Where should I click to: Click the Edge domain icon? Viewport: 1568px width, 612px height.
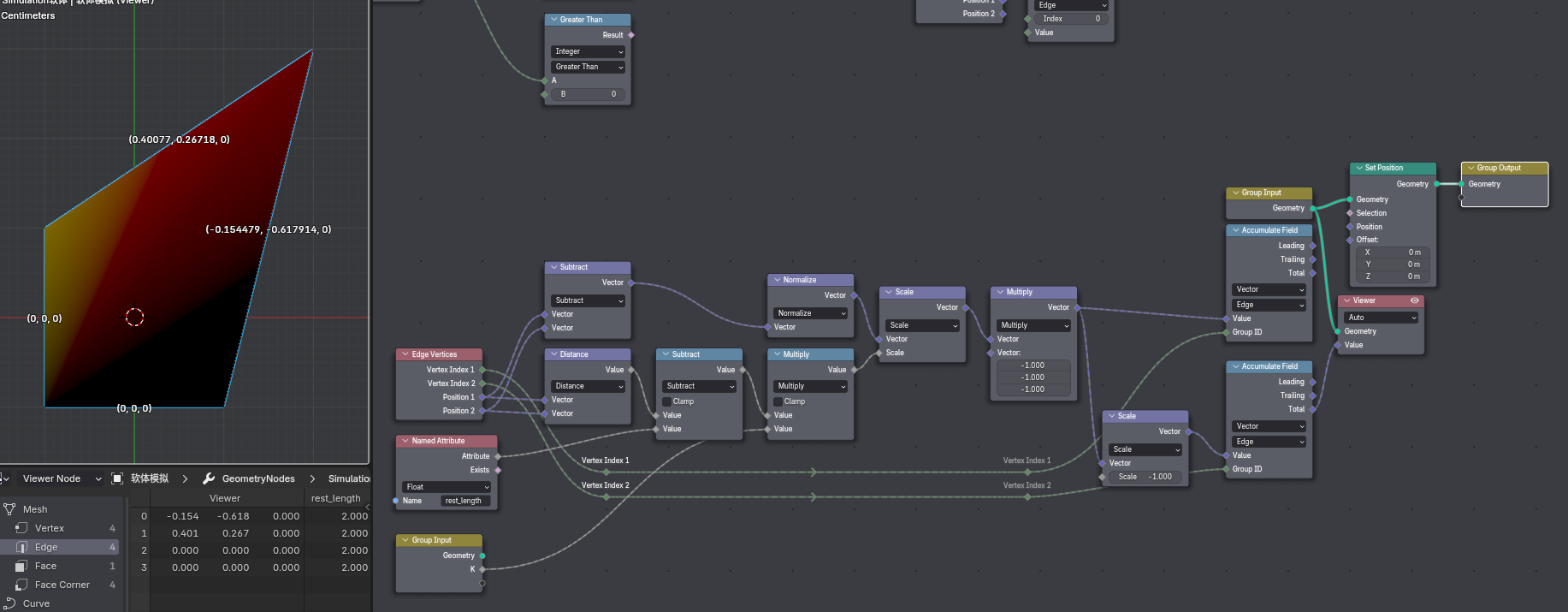click(21, 547)
